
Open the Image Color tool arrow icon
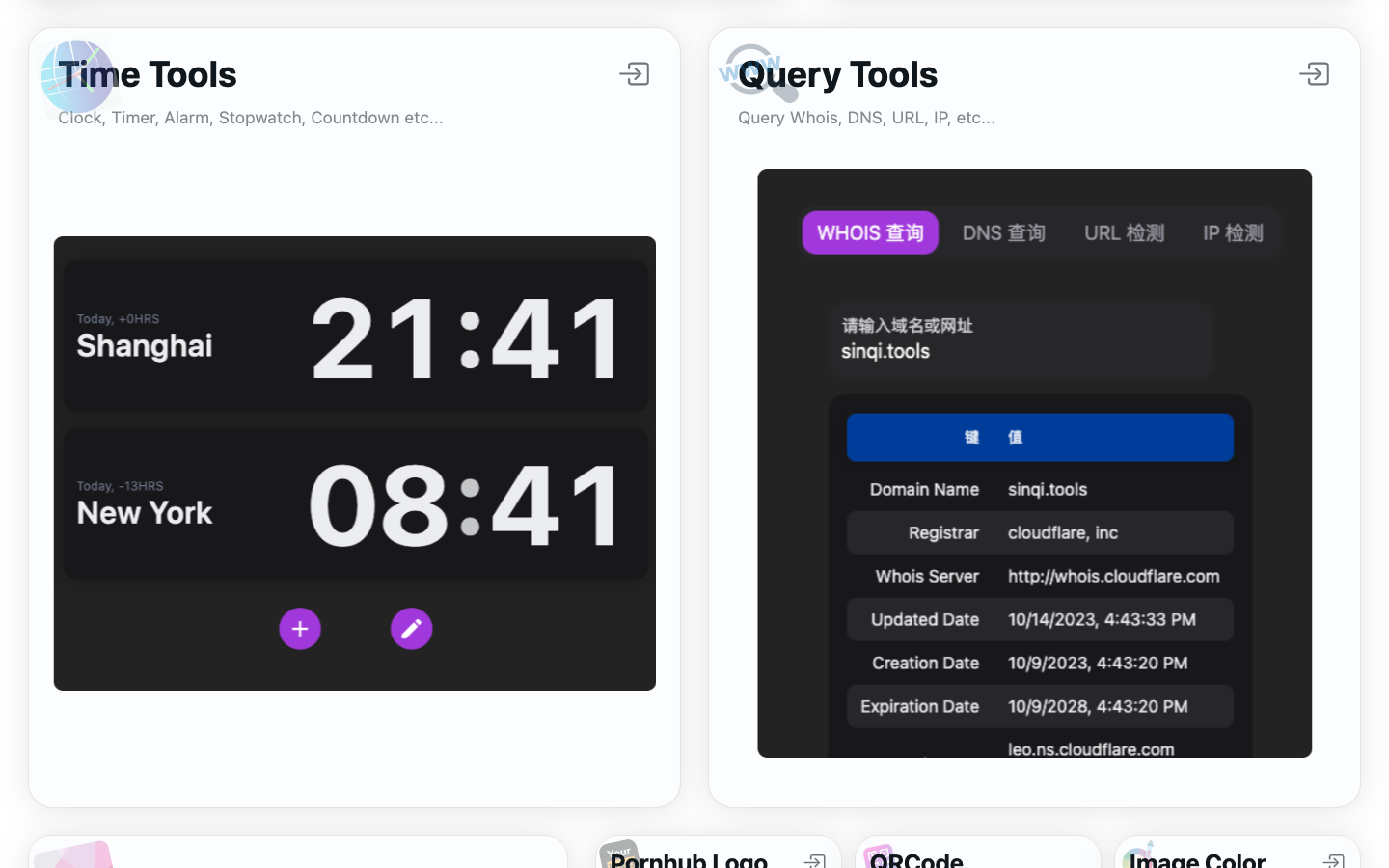[1333, 859]
